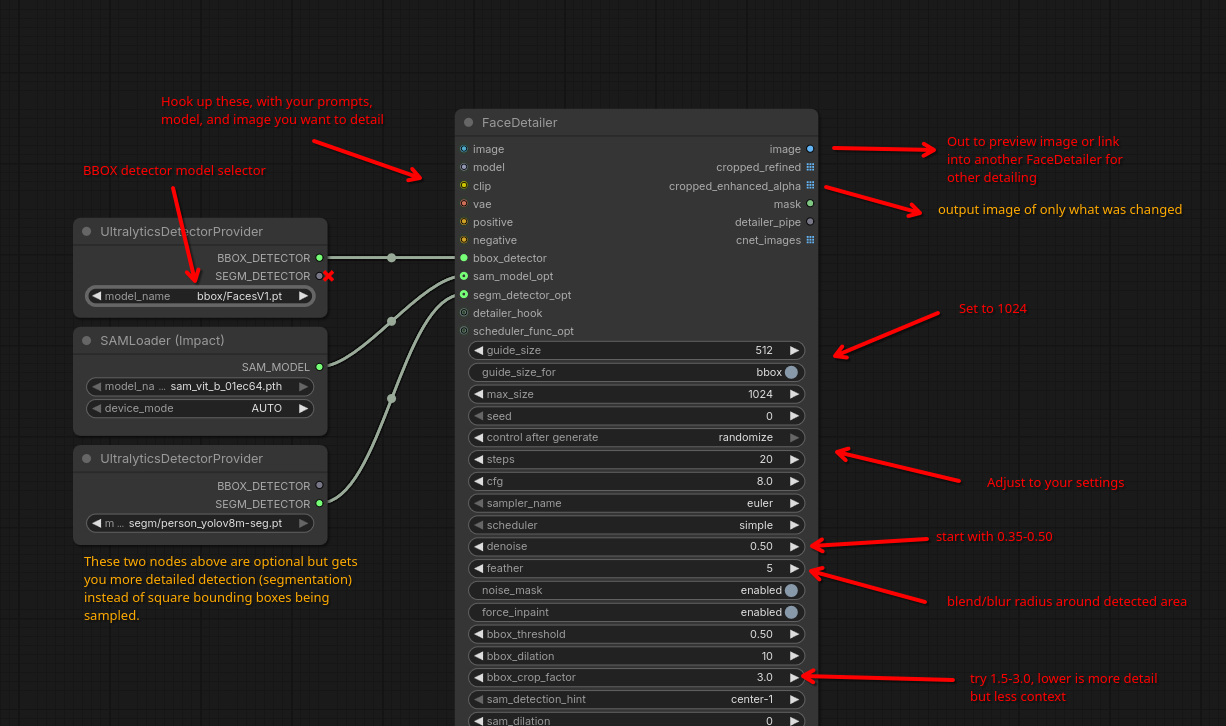Select the bbox/FacesV1.pt model_name field
Image resolution: width=1226 pixels, height=726 pixels.
200,296
